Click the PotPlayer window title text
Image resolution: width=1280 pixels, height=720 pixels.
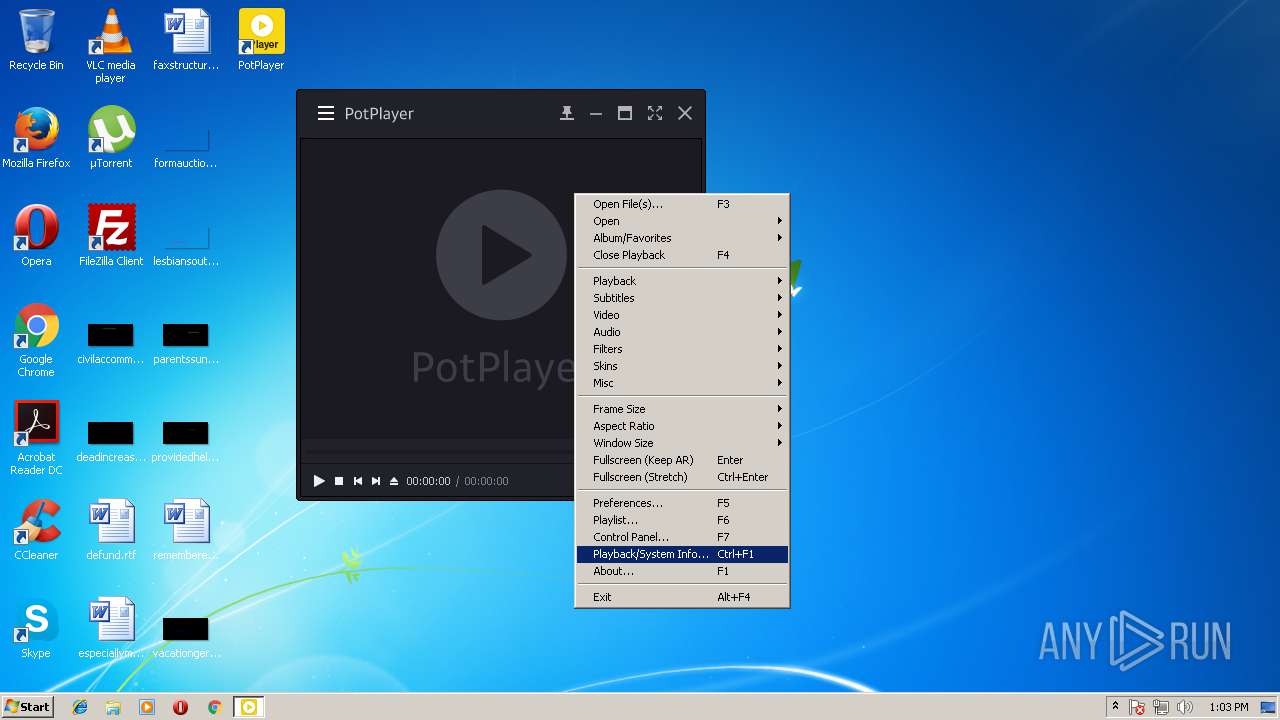[379, 113]
